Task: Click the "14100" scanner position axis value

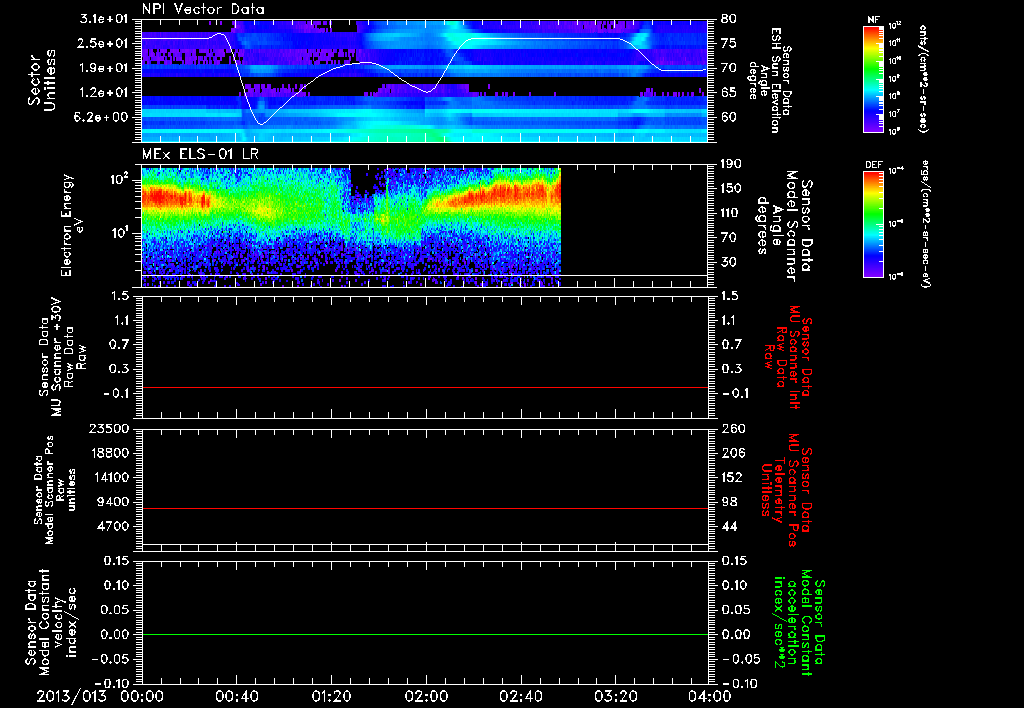Action: point(108,477)
